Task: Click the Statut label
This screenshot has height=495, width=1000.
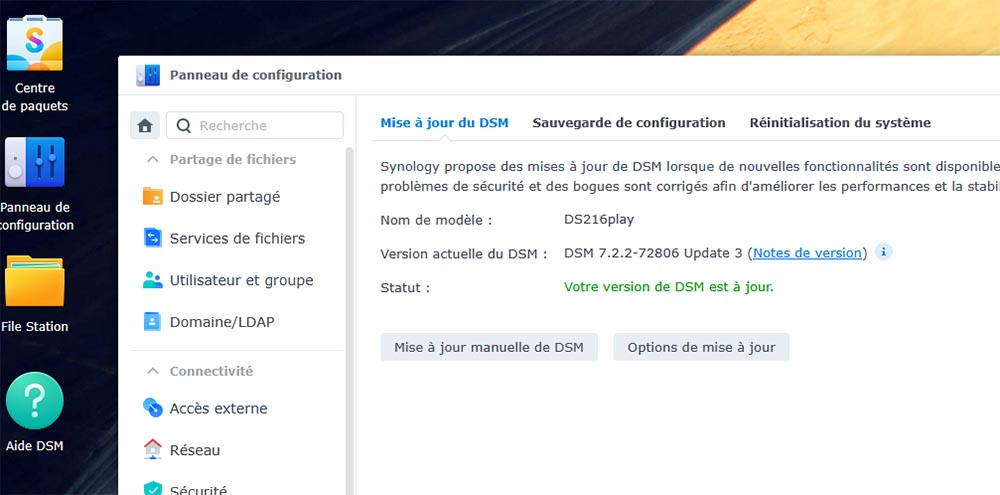Action: 405,288
